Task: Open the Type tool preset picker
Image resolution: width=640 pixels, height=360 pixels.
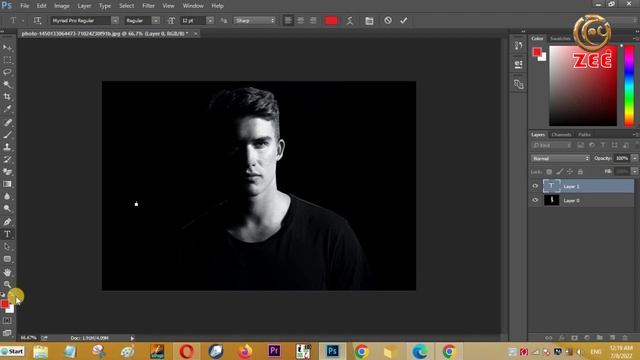Action: coord(16,20)
